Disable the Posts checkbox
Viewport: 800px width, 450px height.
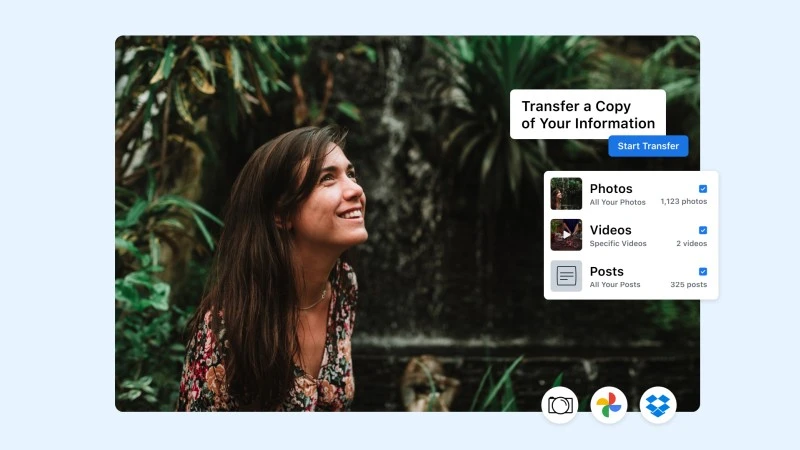click(703, 271)
